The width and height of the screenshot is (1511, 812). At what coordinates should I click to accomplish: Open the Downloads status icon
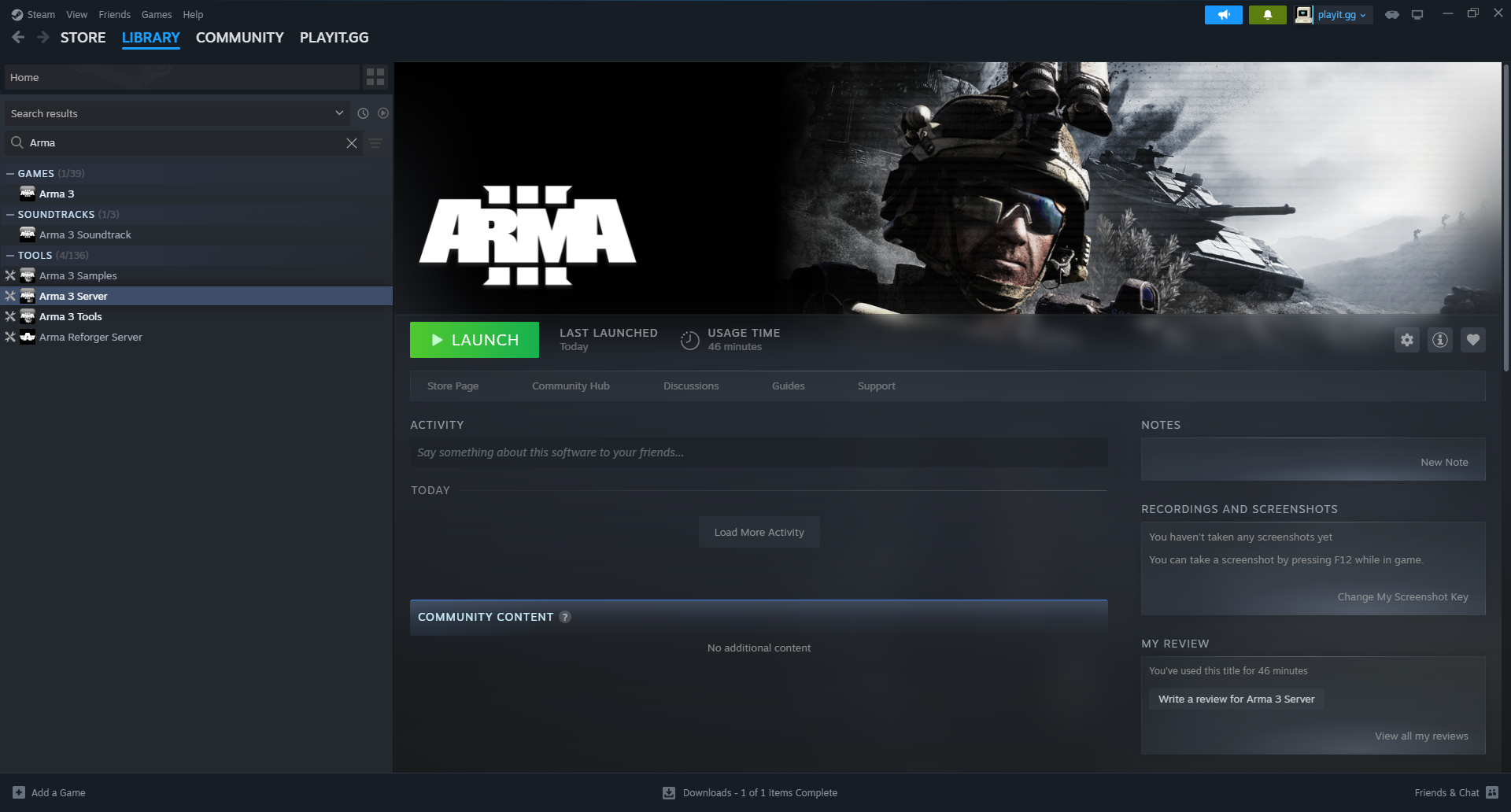click(669, 792)
